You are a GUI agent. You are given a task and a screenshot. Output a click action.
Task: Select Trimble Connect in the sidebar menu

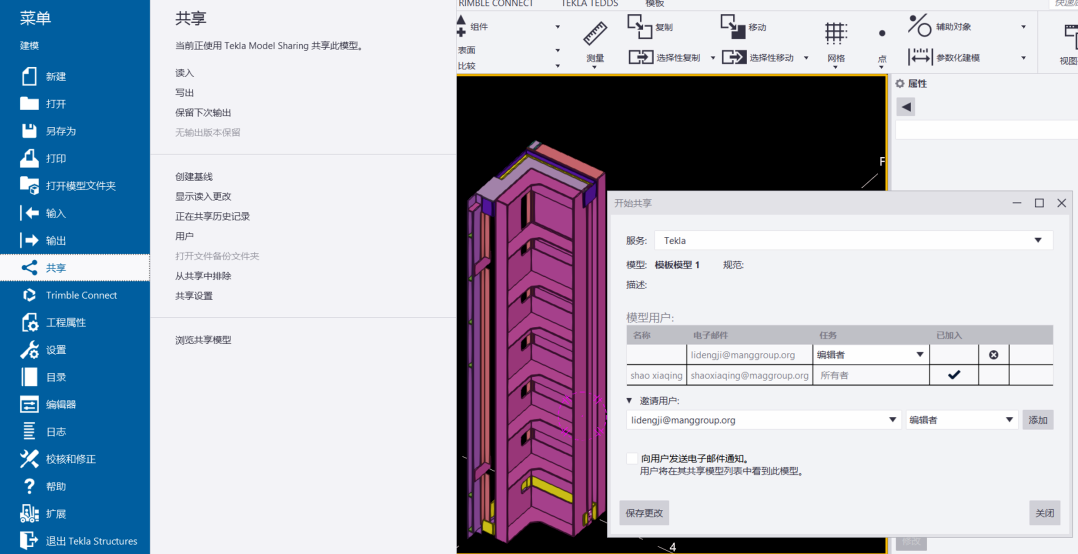click(x=80, y=296)
